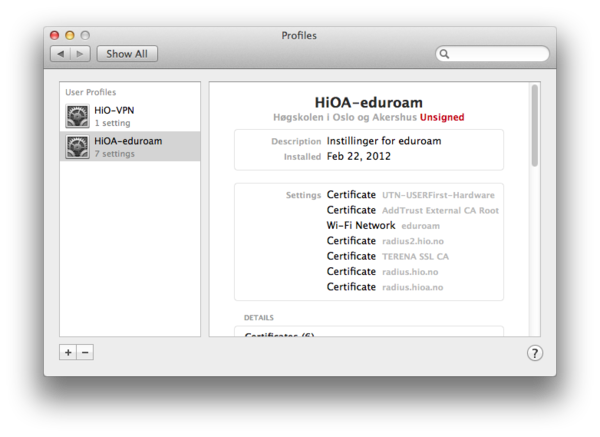Click the Wi-Fi Network eduroam setting
This screenshot has height=437, width=600.
tap(383, 226)
